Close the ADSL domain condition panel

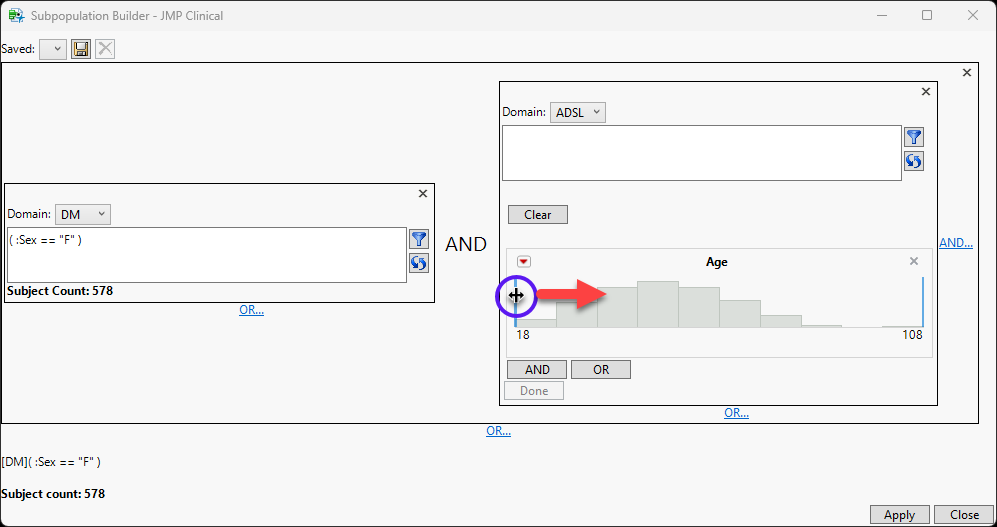tap(925, 92)
